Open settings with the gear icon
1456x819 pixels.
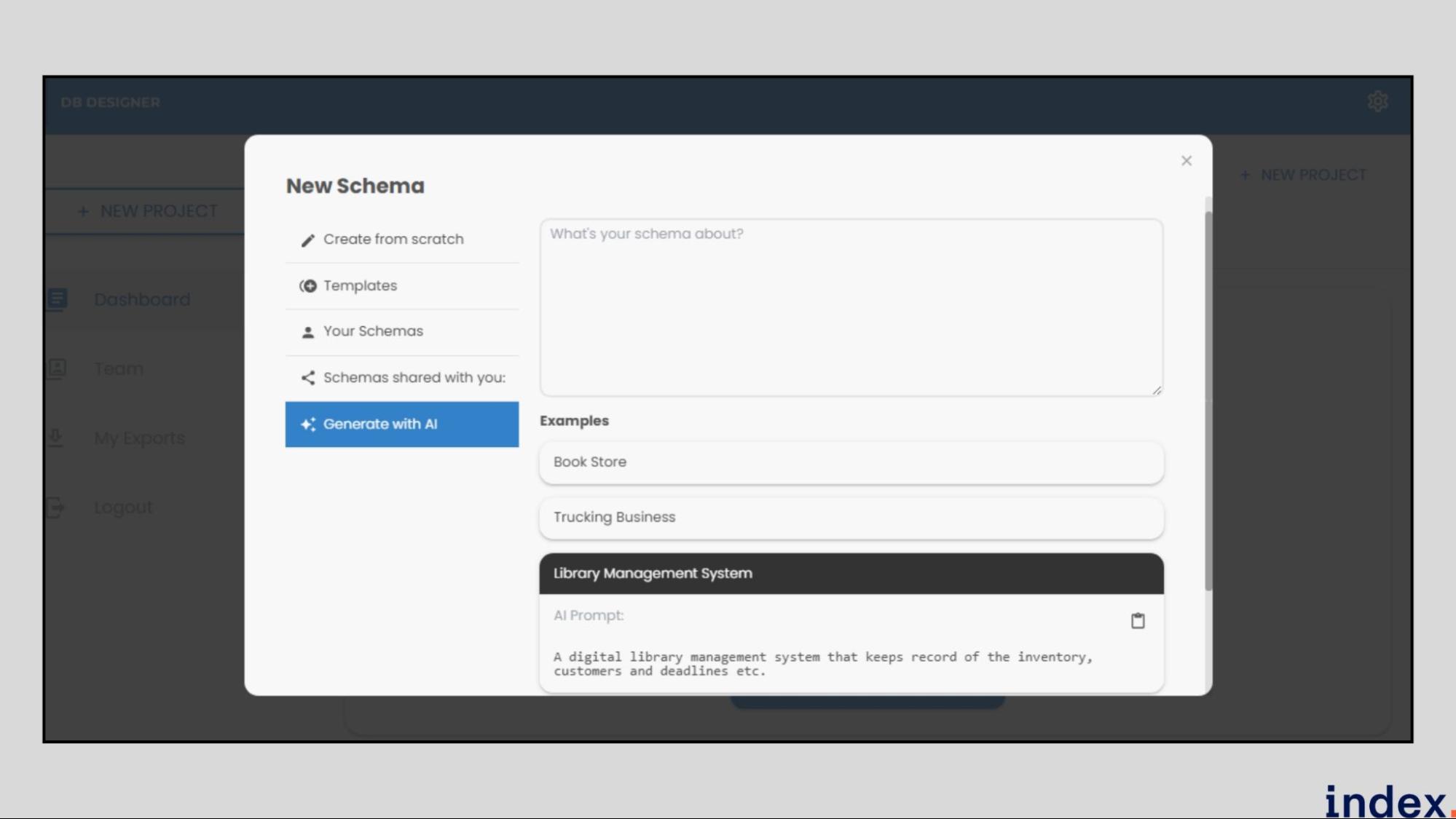click(x=1378, y=101)
